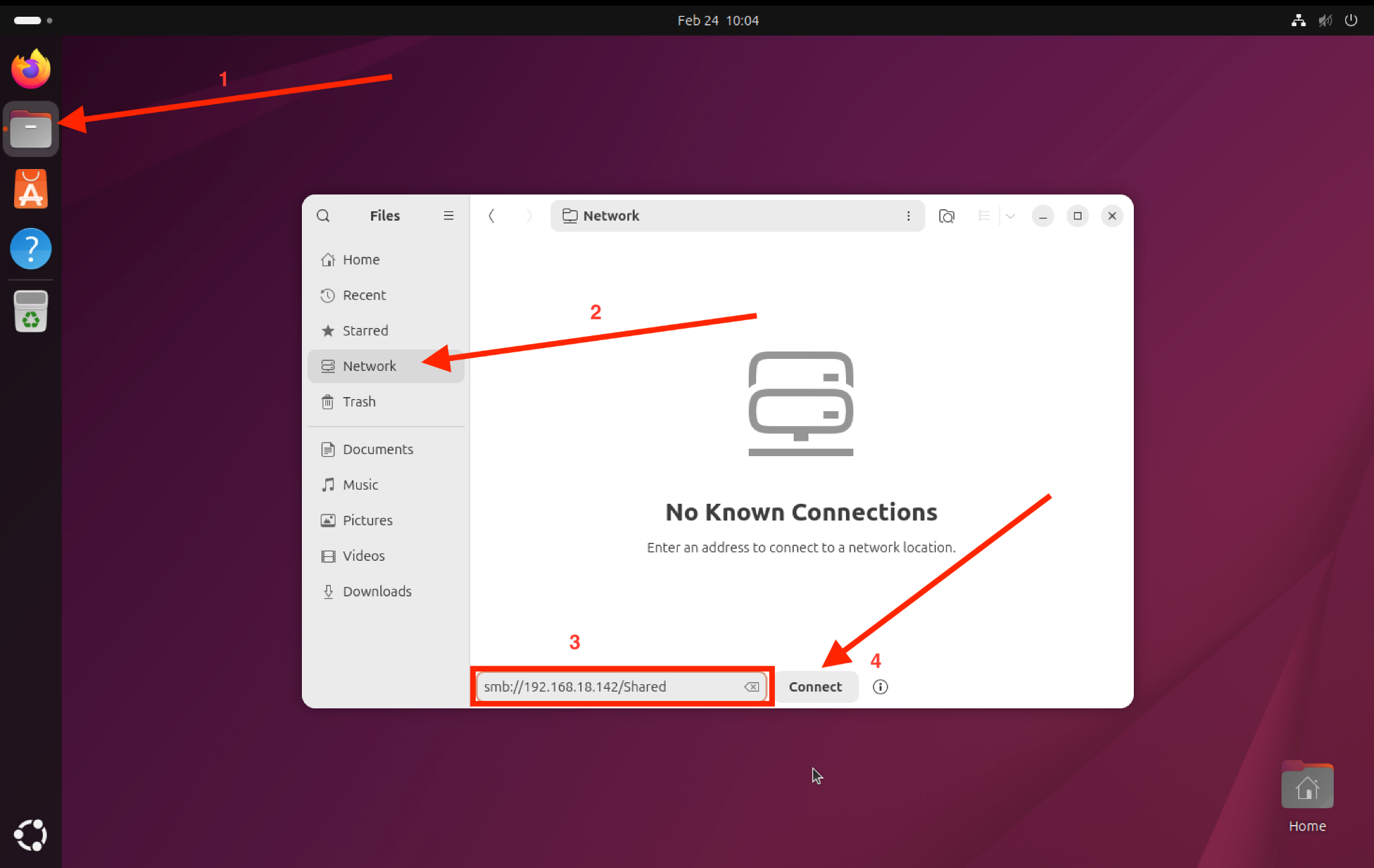Open Firefox from the dock
The width and height of the screenshot is (1374, 868).
pyautogui.click(x=31, y=69)
